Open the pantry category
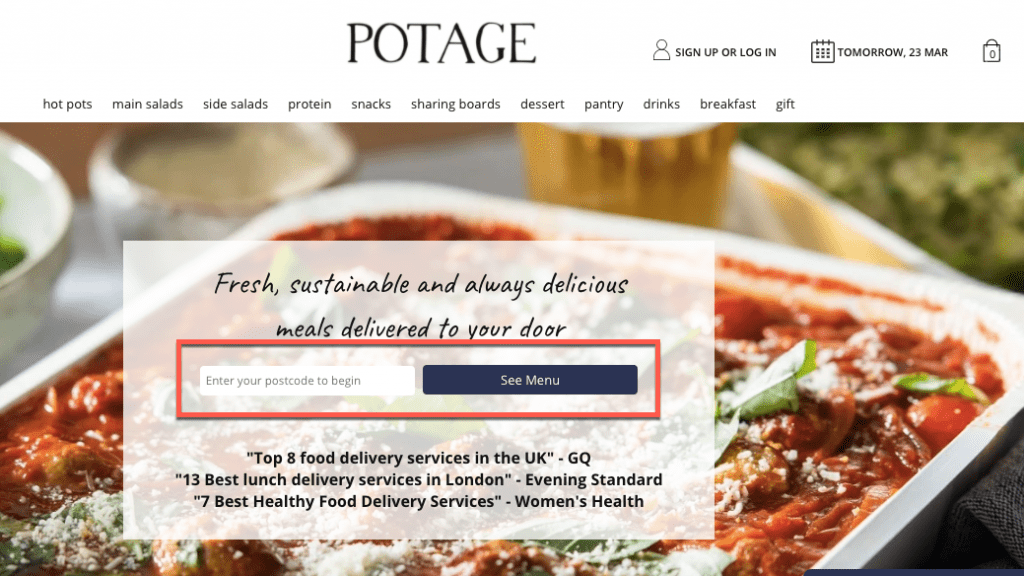 pos(603,104)
